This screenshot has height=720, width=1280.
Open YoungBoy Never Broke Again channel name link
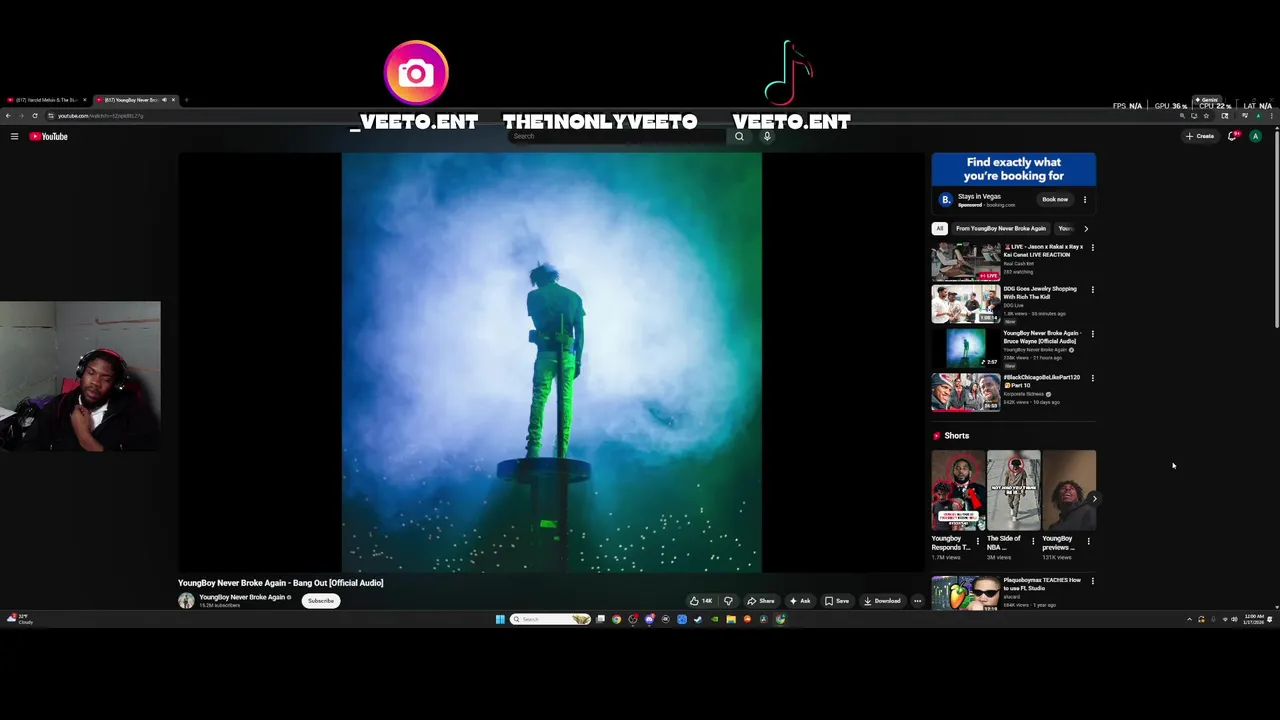(x=242, y=597)
